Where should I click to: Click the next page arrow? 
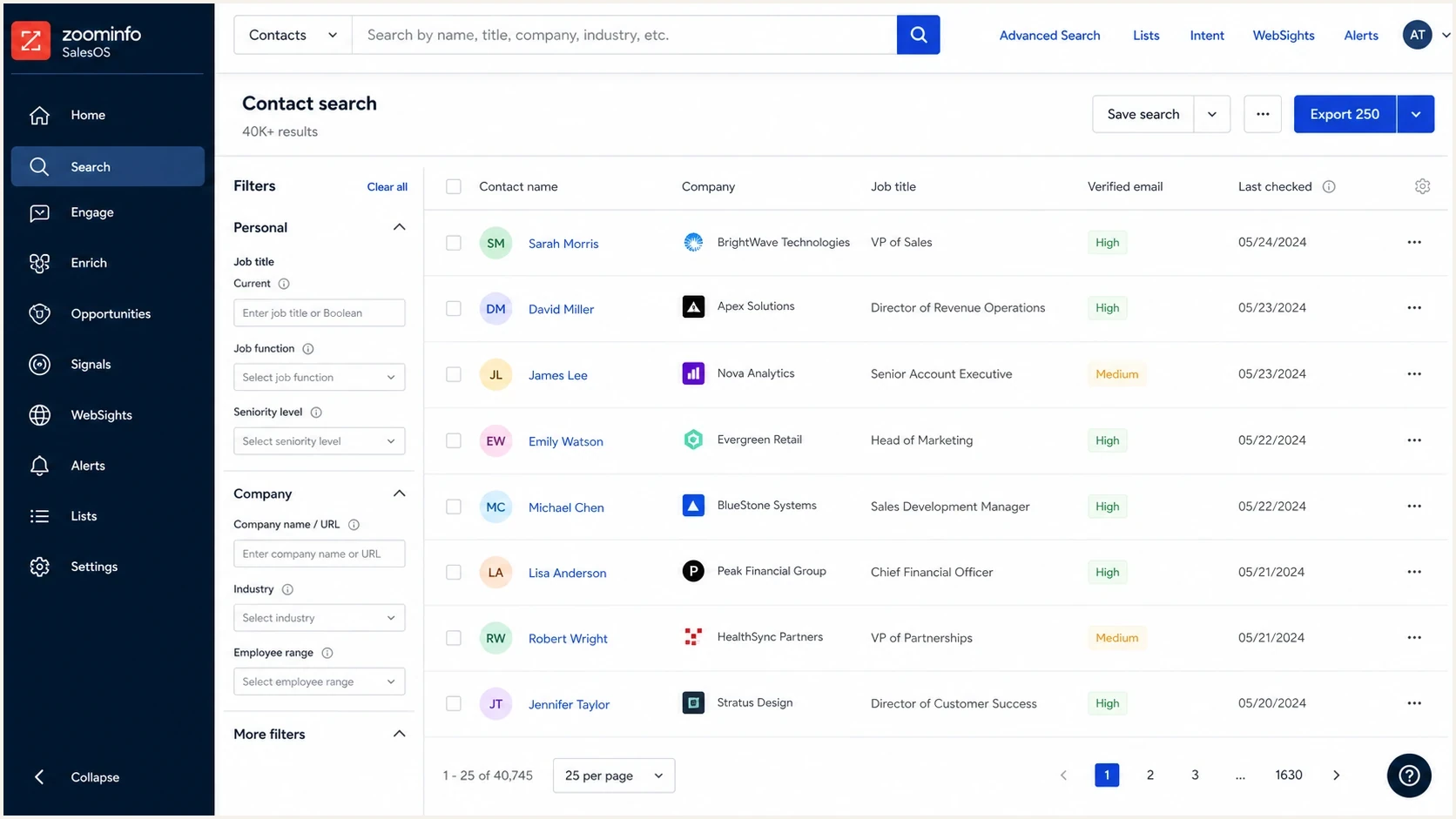pos(1336,775)
